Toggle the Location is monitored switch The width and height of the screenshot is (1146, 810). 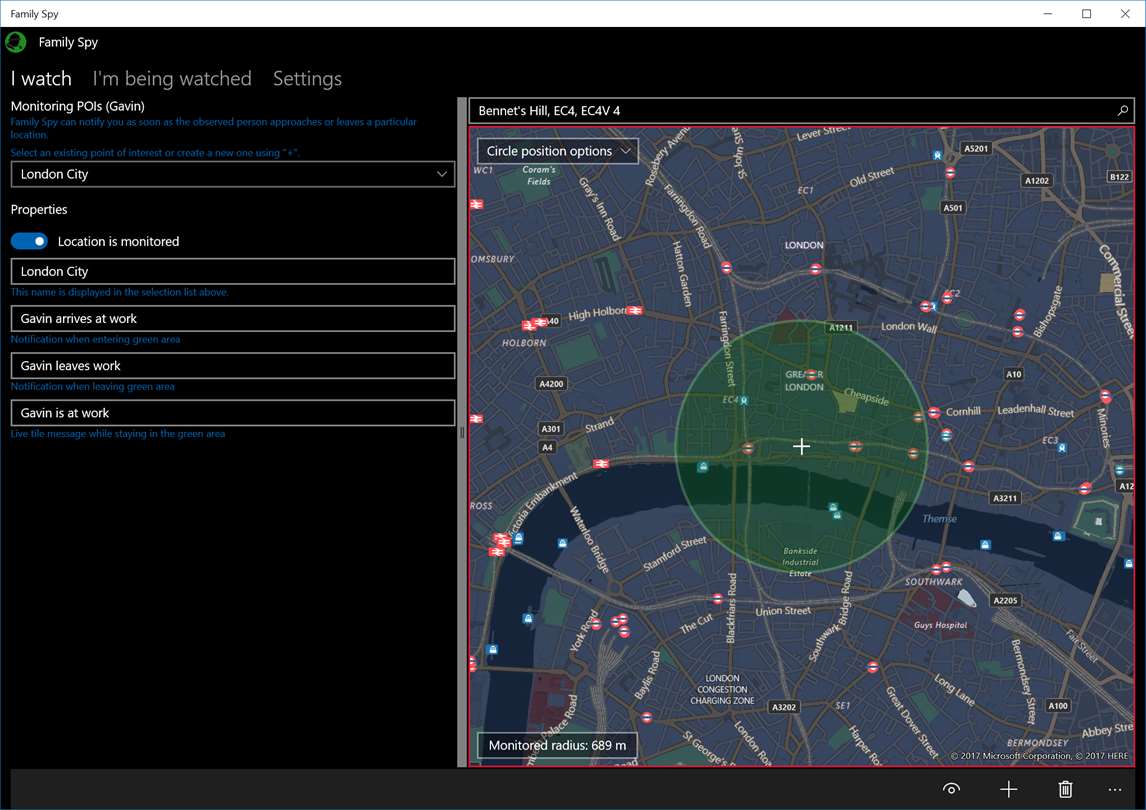tap(29, 241)
